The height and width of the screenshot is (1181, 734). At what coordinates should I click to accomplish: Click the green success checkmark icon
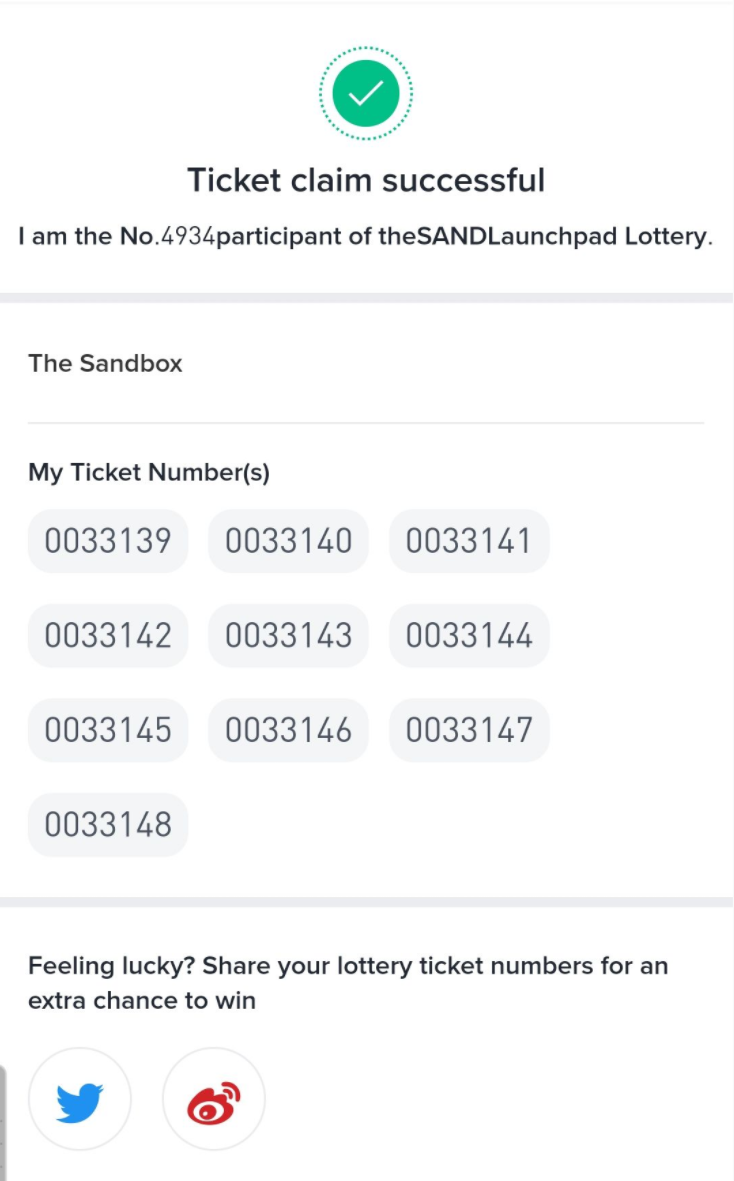click(366, 93)
